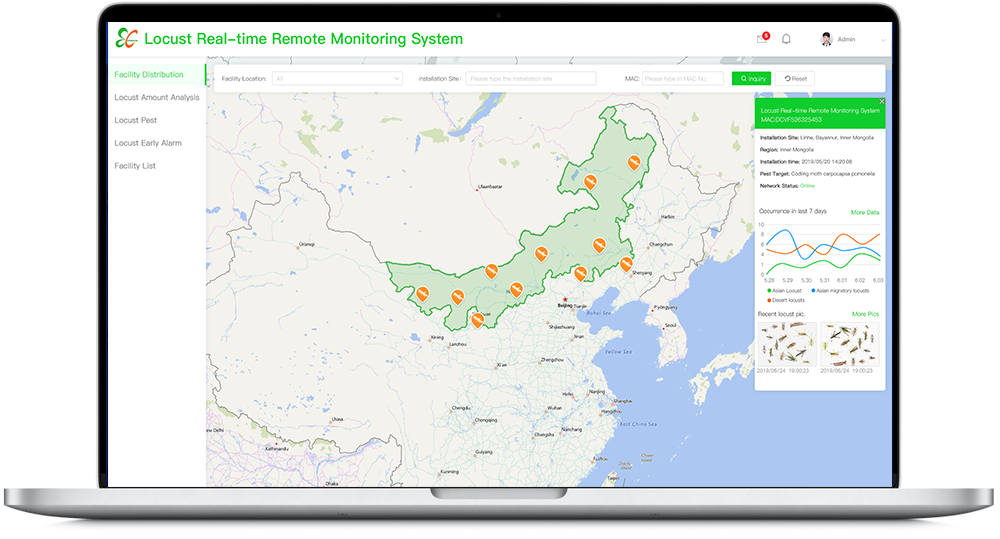1000x539 pixels.
Task: Toggle Asian migratory locusts legend item
Action: coord(838,290)
